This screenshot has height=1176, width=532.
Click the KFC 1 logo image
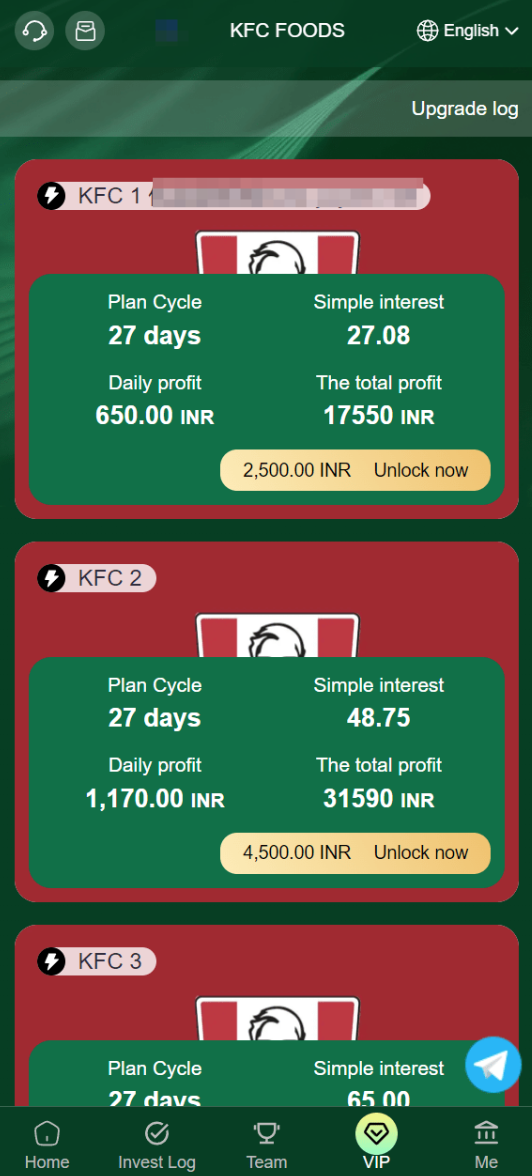tap(278, 252)
